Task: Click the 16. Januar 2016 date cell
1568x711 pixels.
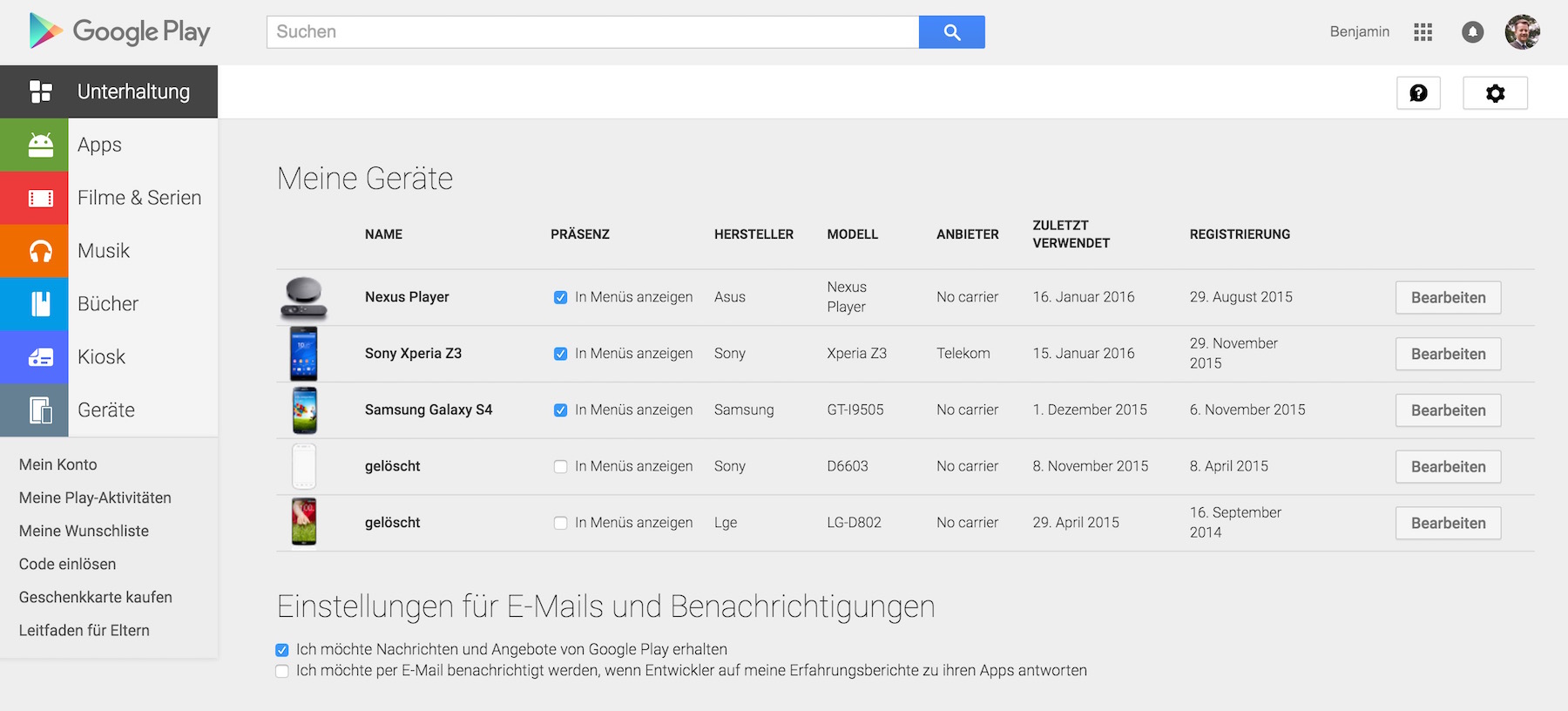Action: pos(1084,297)
